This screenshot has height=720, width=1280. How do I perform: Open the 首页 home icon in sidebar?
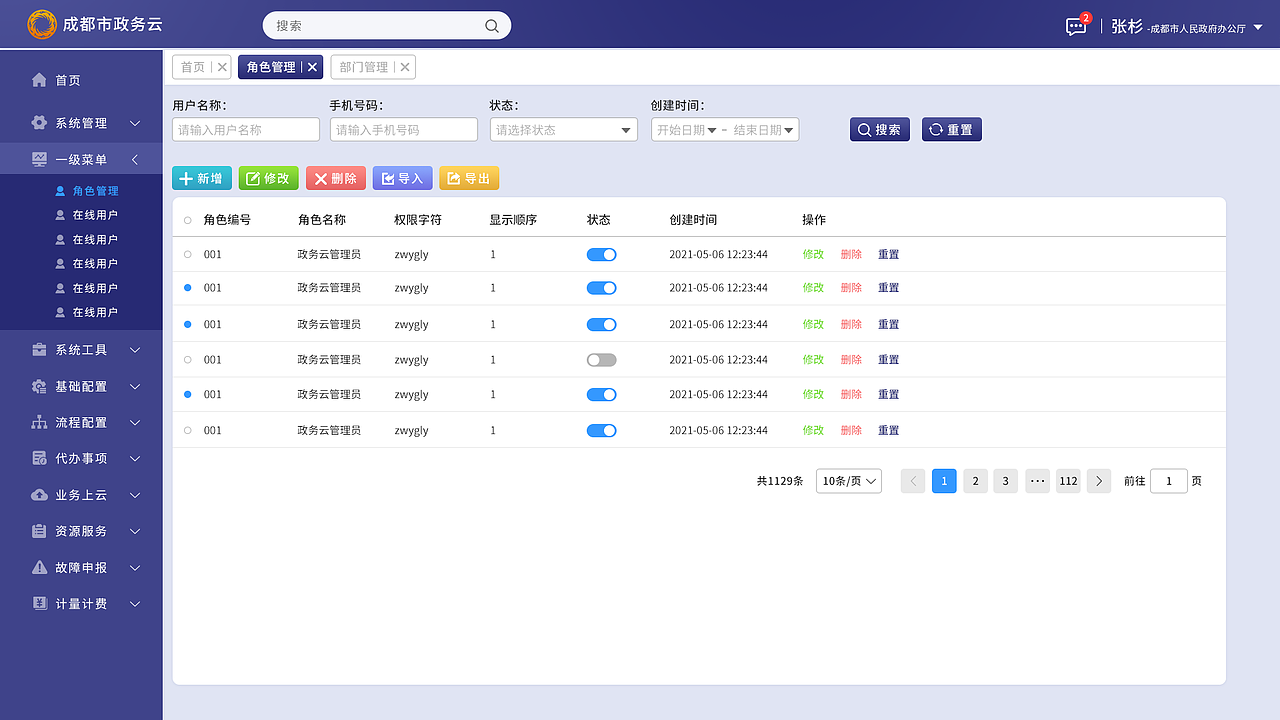tap(39, 80)
